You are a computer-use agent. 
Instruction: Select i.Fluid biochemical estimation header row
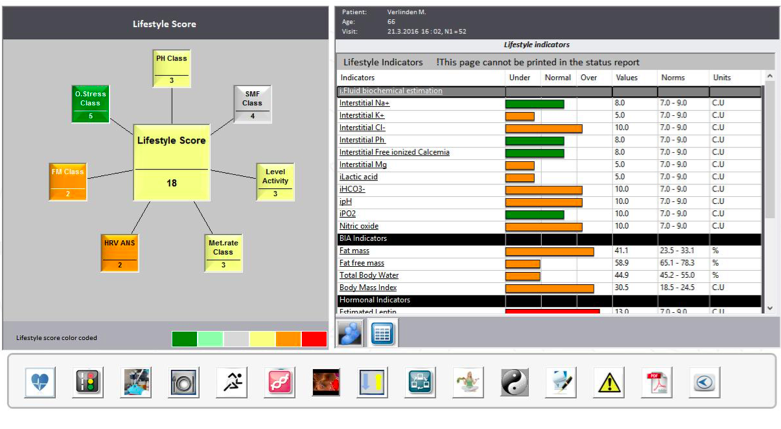click(549, 91)
